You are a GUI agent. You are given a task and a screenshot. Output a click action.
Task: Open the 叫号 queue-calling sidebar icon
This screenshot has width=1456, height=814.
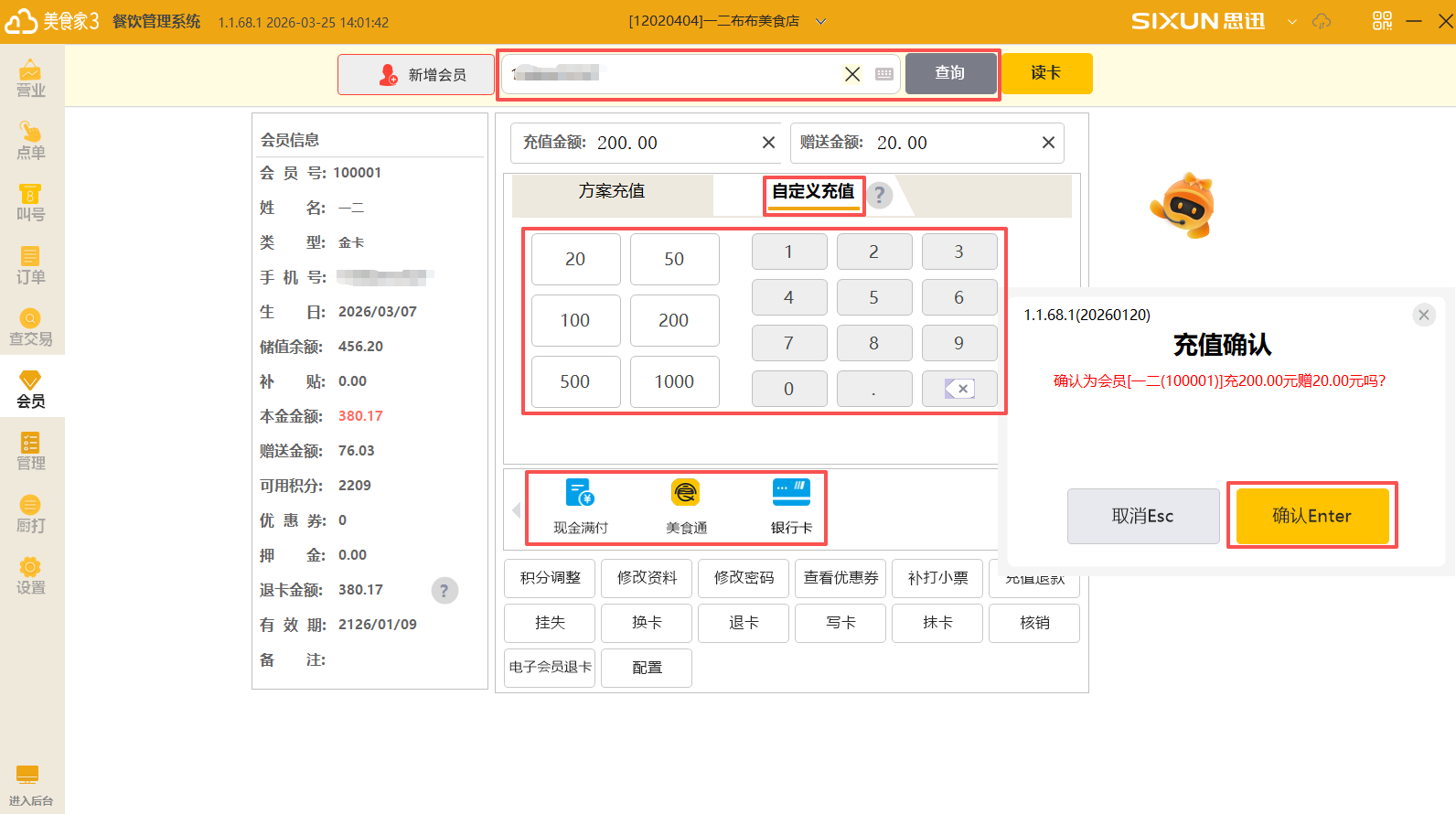(30, 202)
